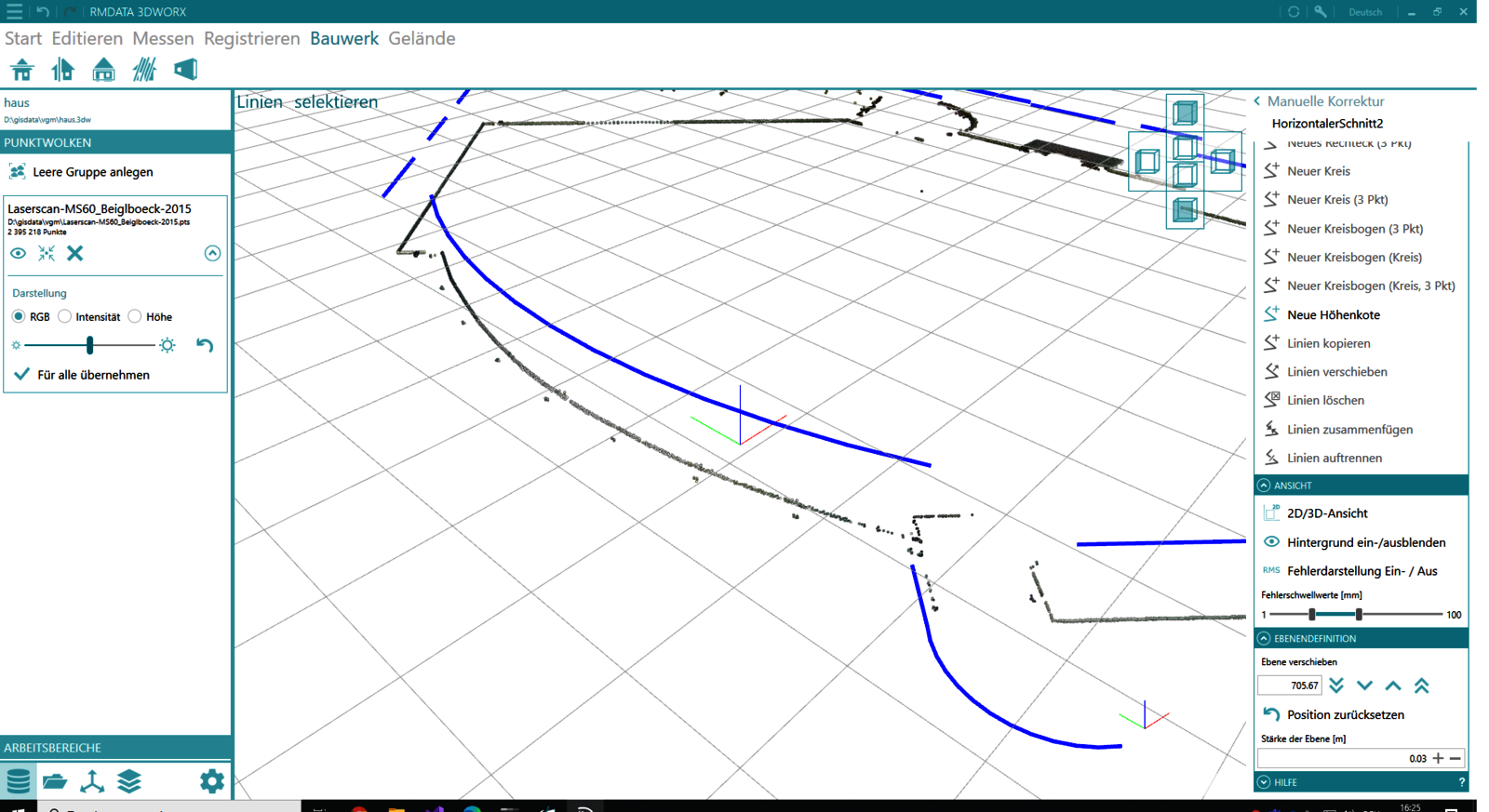This screenshot has width=1489, height=812.
Task: Expand the HILFE section
Action: 1263,782
